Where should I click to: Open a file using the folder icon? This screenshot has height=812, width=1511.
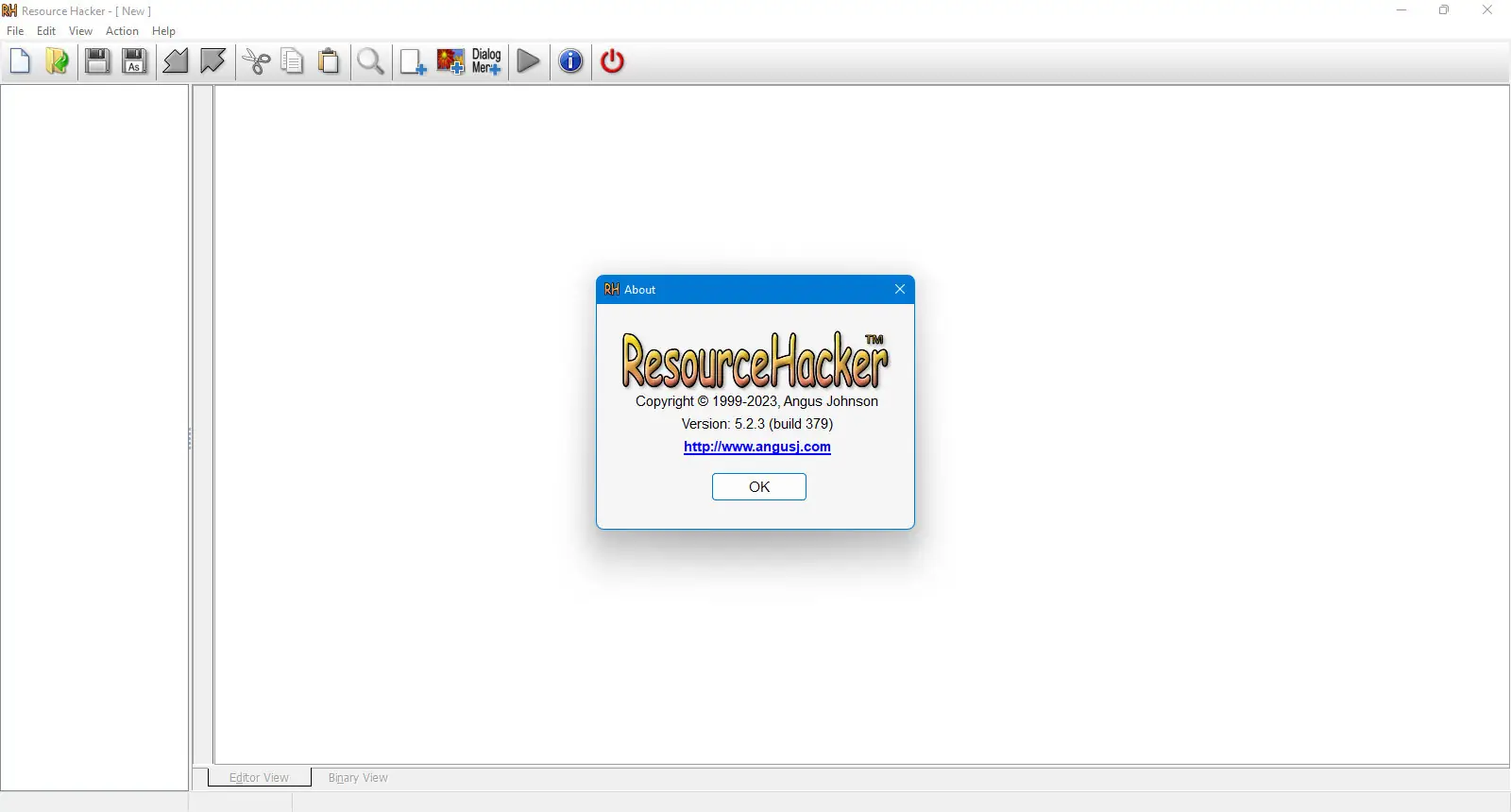[x=57, y=61]
